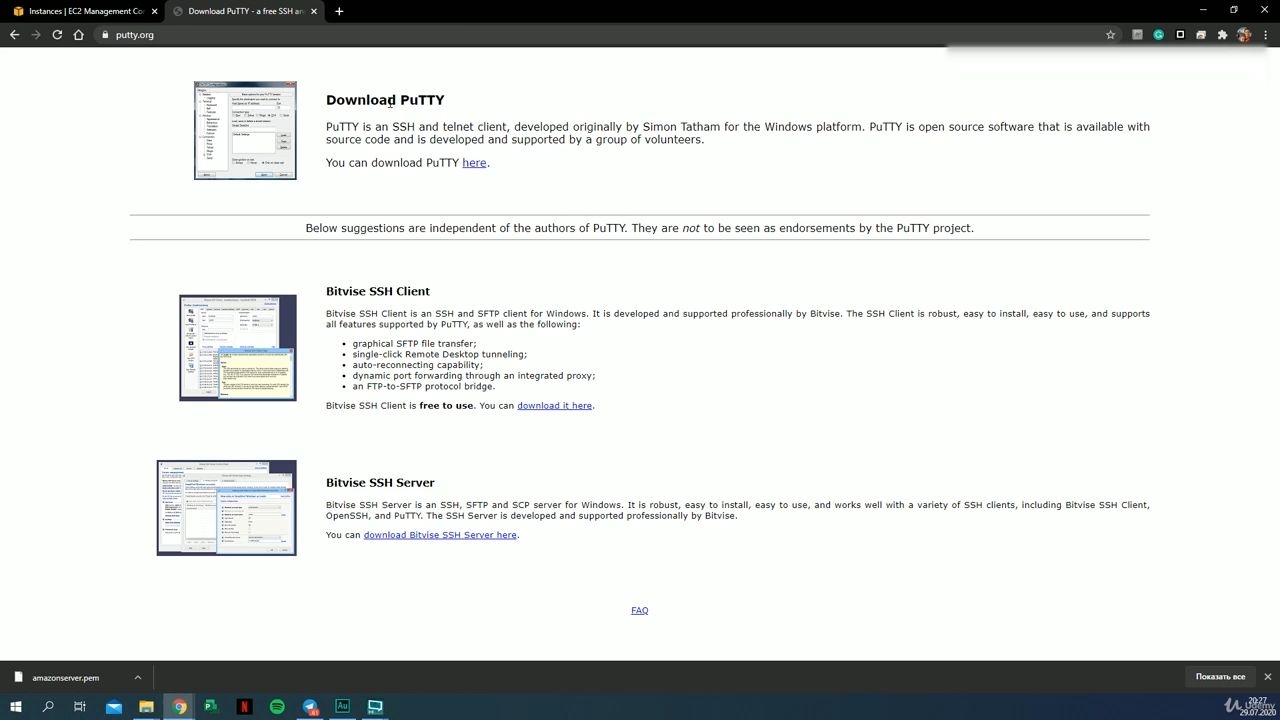
Task: Open the Bitvise 'download it here' link
Action: point(555,406)
